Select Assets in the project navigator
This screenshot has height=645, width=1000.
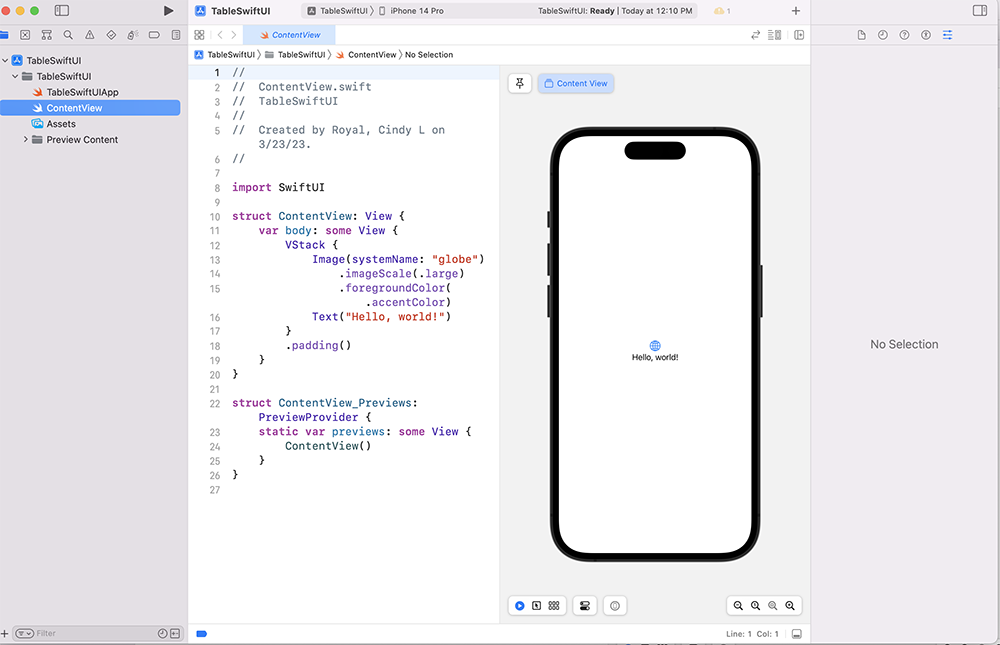pyautogui.click(x=60, y=124)
